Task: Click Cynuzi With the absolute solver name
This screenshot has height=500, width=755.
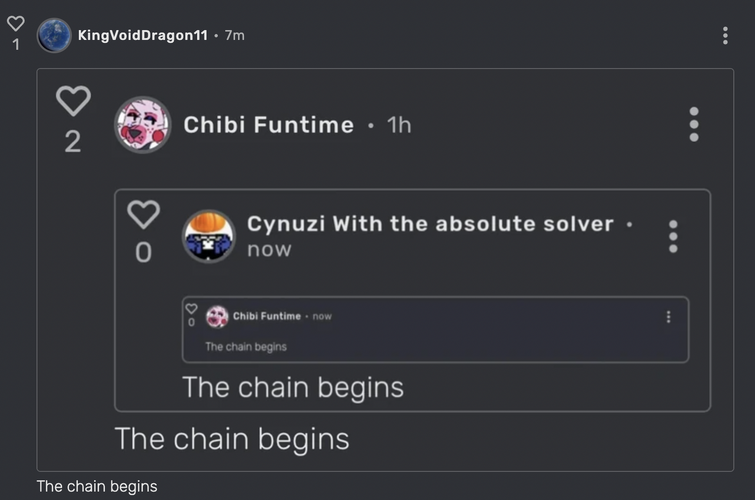Action: pos(430,224)
